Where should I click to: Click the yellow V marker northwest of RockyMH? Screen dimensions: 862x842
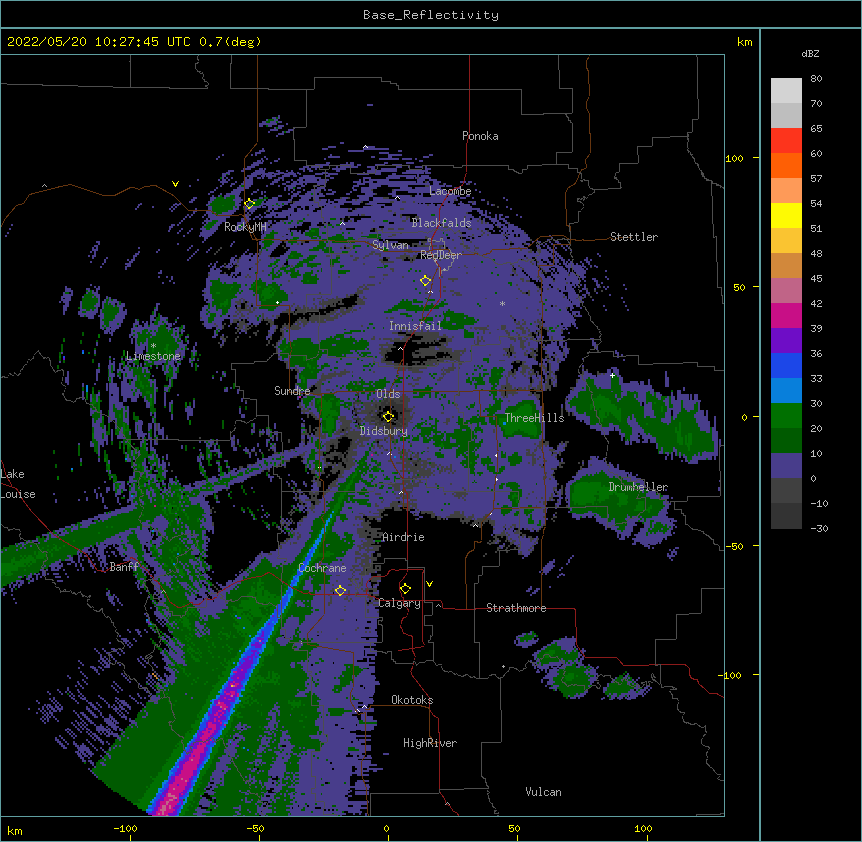[x=175, y=184]
